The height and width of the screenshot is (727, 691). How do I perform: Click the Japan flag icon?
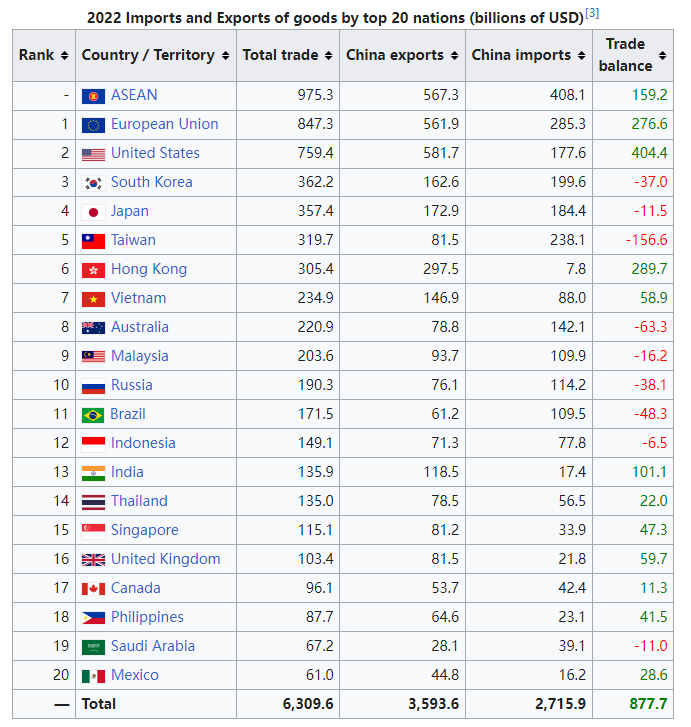point(93,212)
